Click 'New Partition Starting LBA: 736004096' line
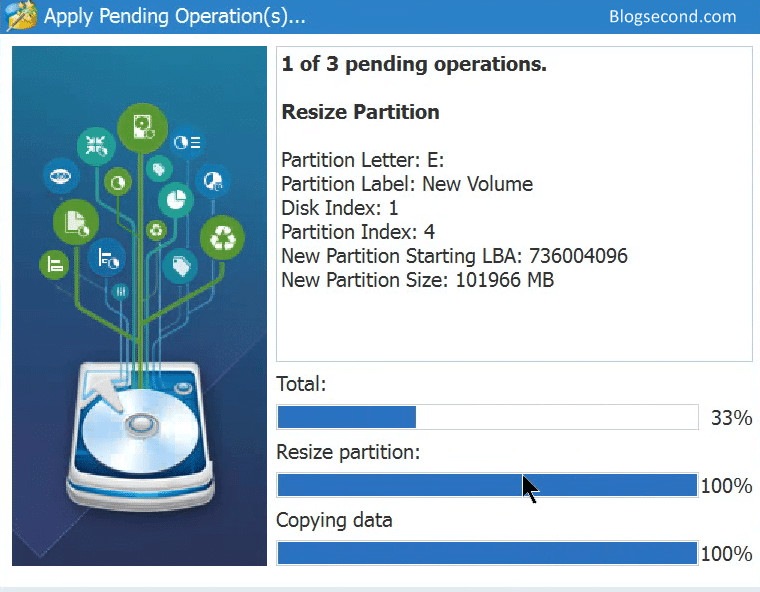This screenshot has width=760, height=592. 455,256
